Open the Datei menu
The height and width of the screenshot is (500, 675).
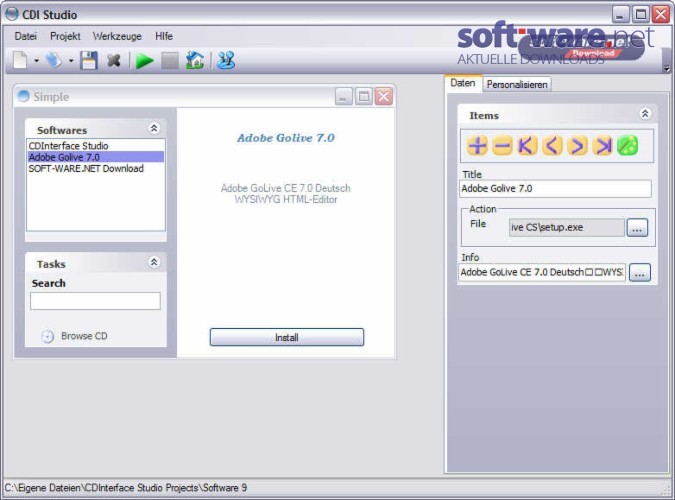pyautogui.click(x=25, y=36)
